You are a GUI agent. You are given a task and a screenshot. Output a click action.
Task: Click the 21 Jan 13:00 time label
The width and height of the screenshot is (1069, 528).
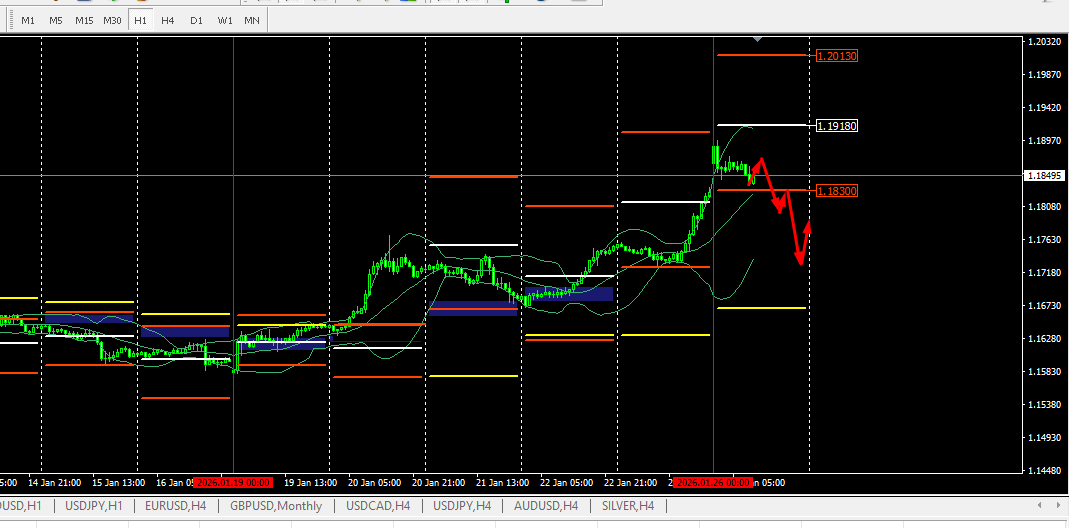click(502, 482)
